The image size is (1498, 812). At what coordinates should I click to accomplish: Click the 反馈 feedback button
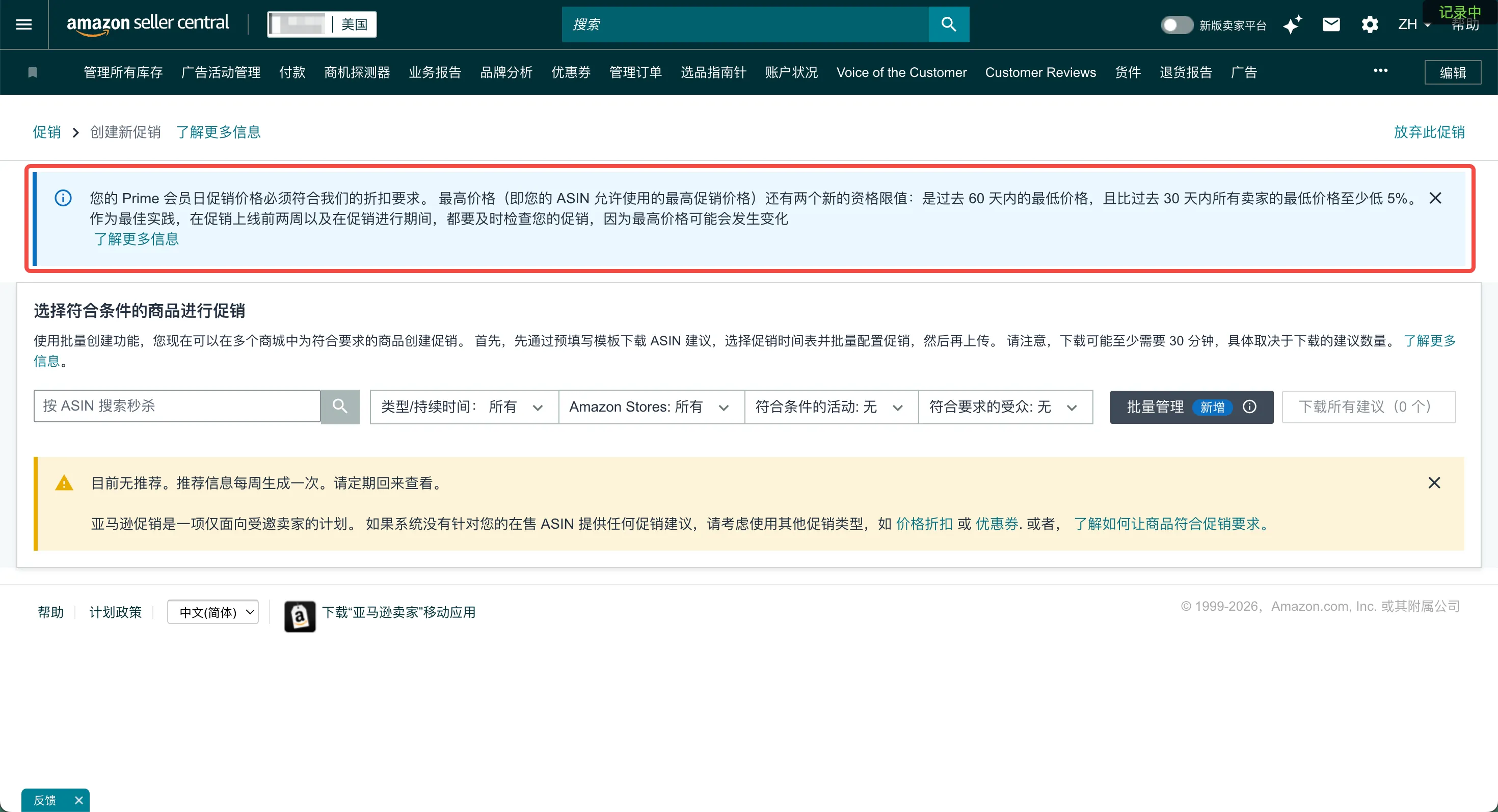pos(45,800)
